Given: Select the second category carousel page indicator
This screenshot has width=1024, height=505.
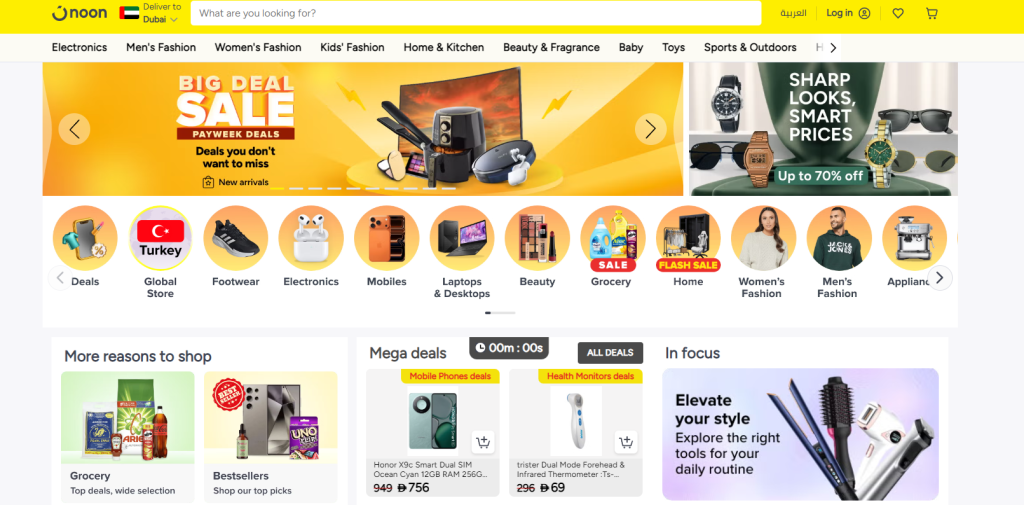Looking at the screenshot, I should point(504,313).
